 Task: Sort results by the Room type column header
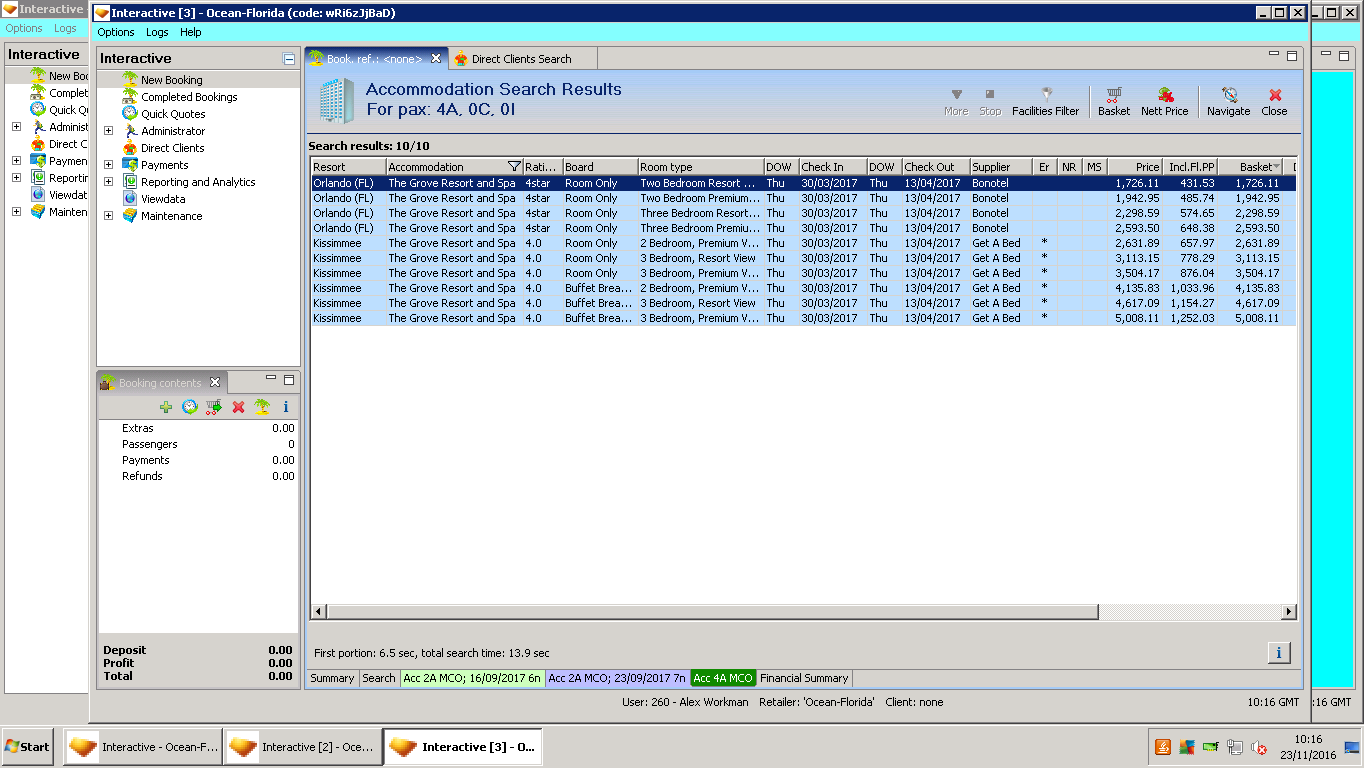[x=700, y=167]
